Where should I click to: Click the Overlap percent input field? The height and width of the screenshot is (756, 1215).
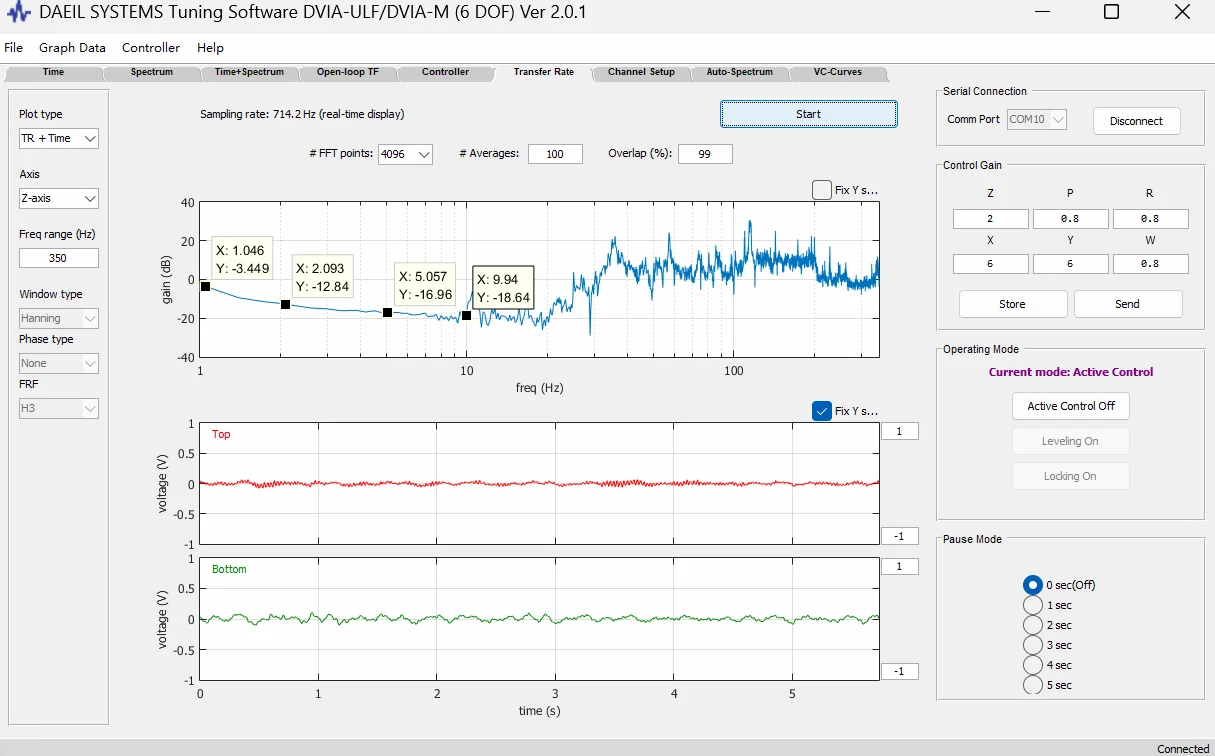click(705, 154)
